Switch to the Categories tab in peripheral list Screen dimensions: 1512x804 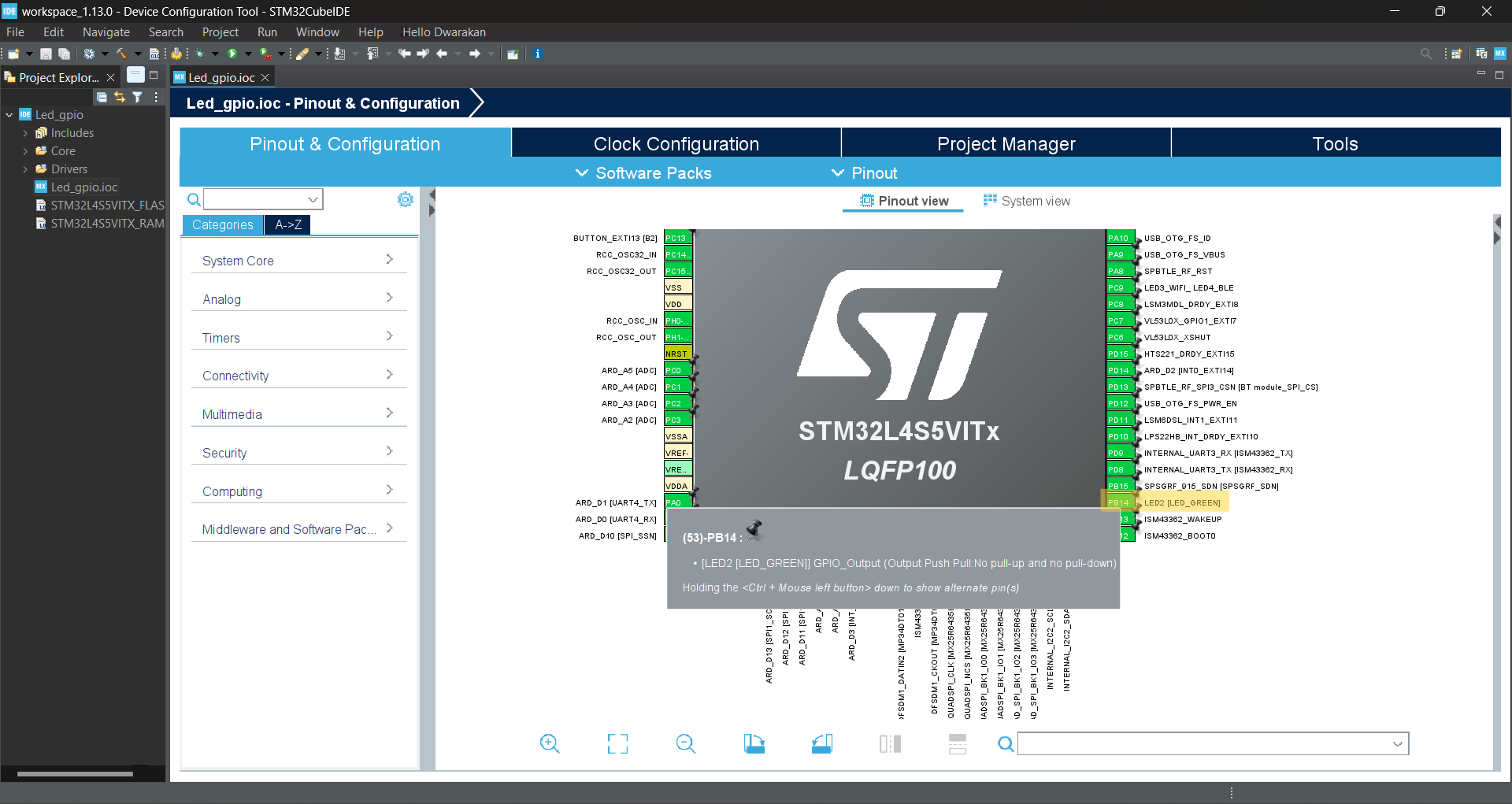[x=221, y=225]
